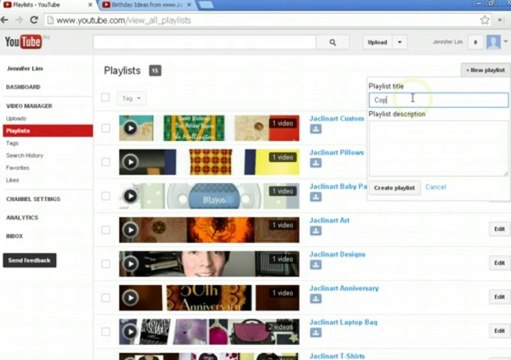Click the browser forward arrow
This screenshot has width=511, height=360.
[x=19, y=20]
